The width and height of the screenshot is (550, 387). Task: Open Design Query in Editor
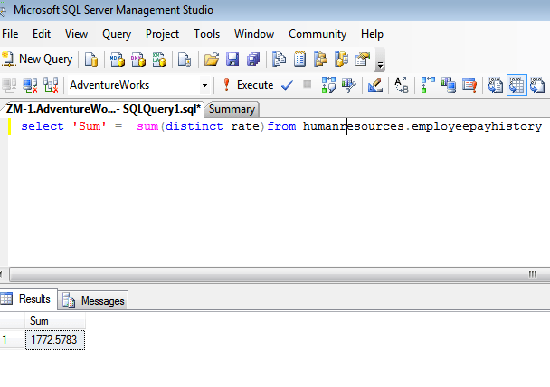pyautogui.click(x=375, y=85)
